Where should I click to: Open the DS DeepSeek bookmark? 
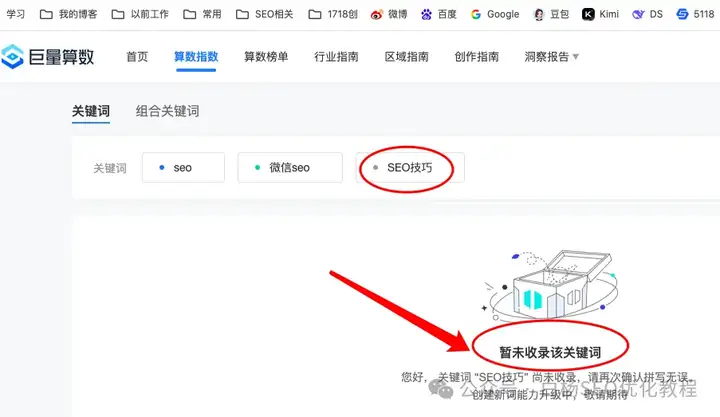click(647, 15)
